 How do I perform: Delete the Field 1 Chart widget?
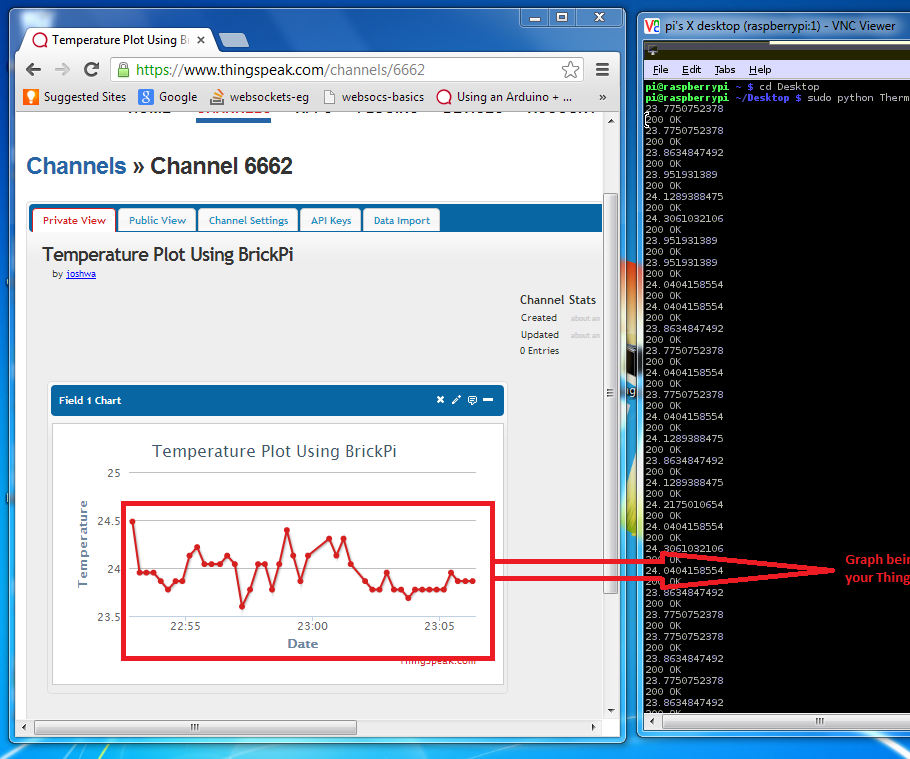[440, 399]
